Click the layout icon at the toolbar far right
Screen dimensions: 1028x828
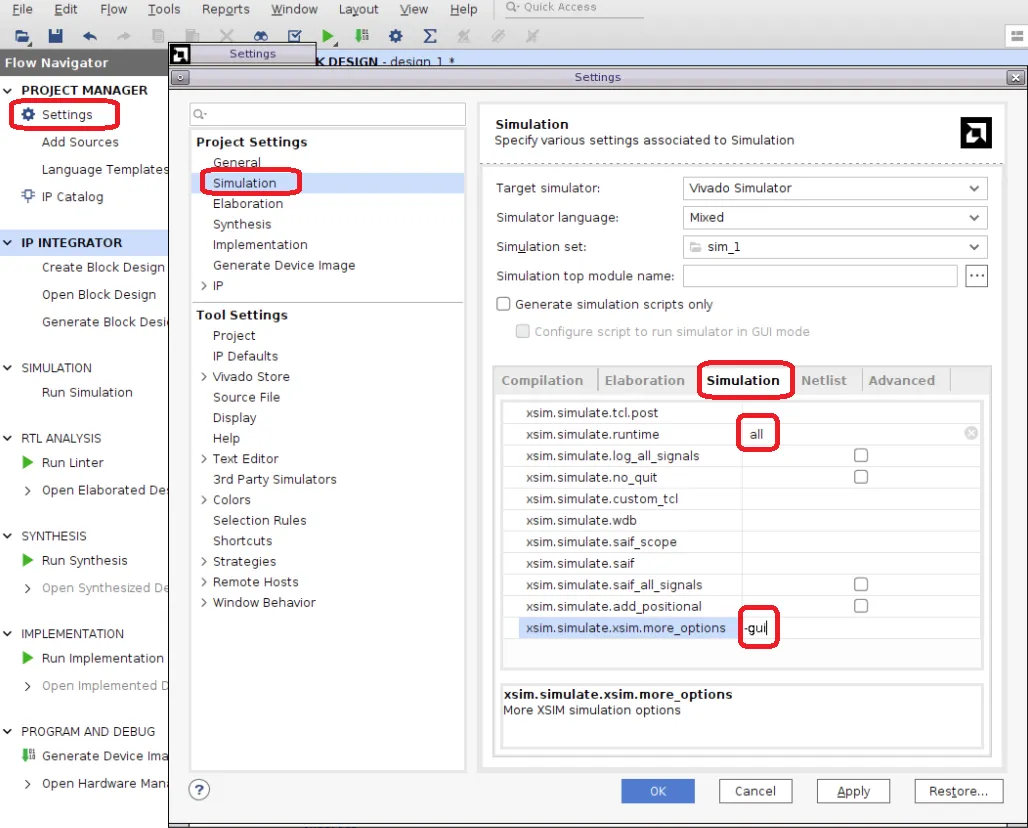1017,36
